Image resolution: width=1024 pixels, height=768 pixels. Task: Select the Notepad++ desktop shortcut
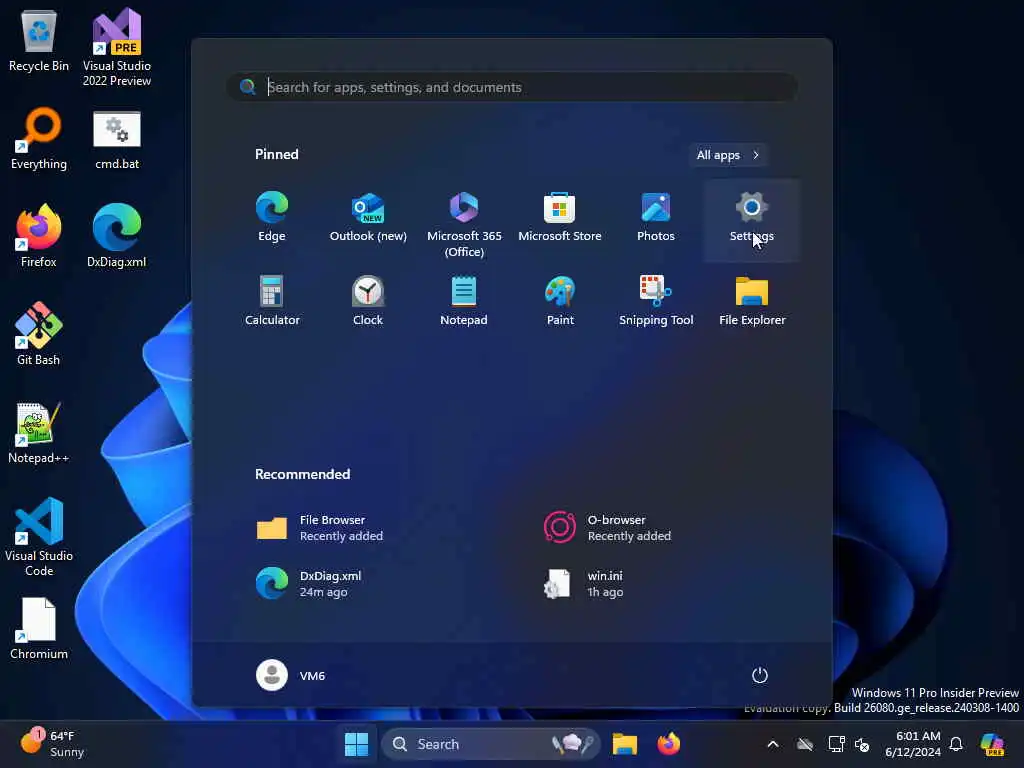pyautogui.click(x=39, y=432)
